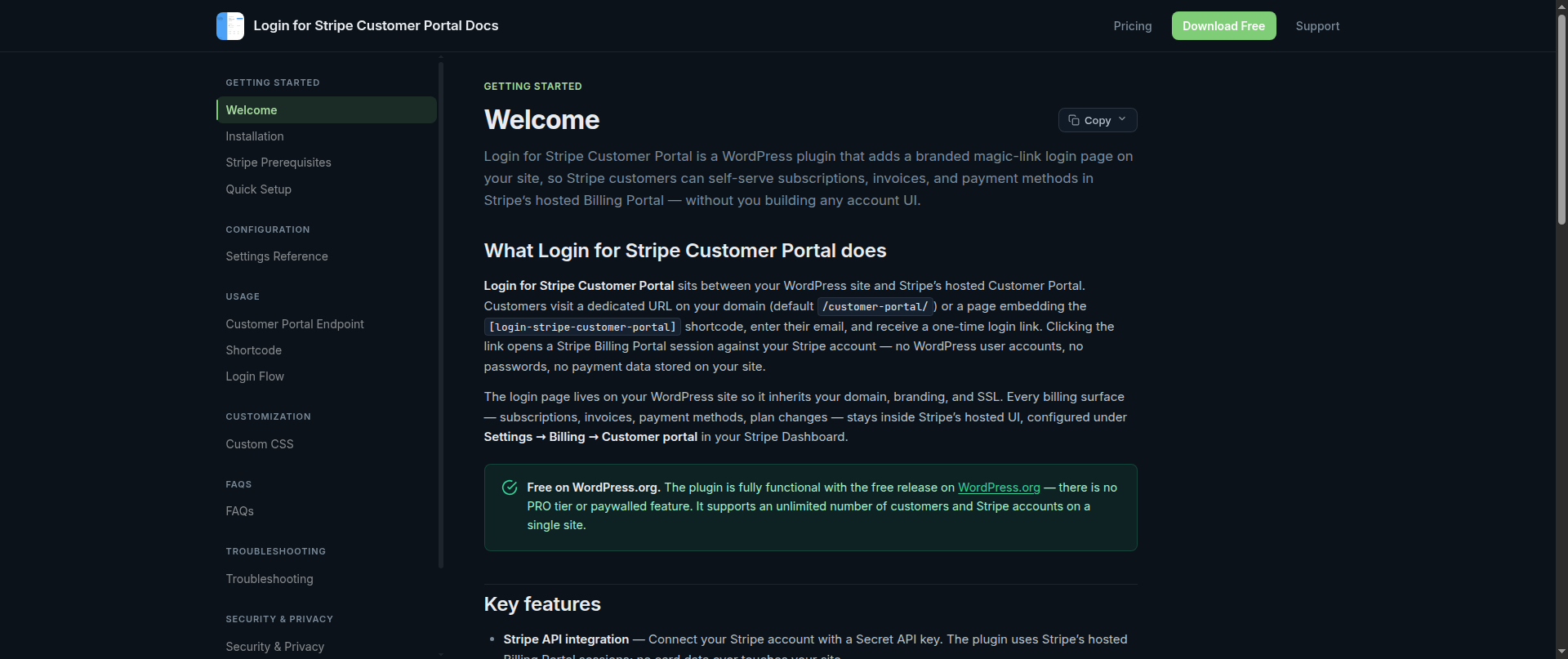Open the Installation page
1568x659 pixels.
point(255,136)
